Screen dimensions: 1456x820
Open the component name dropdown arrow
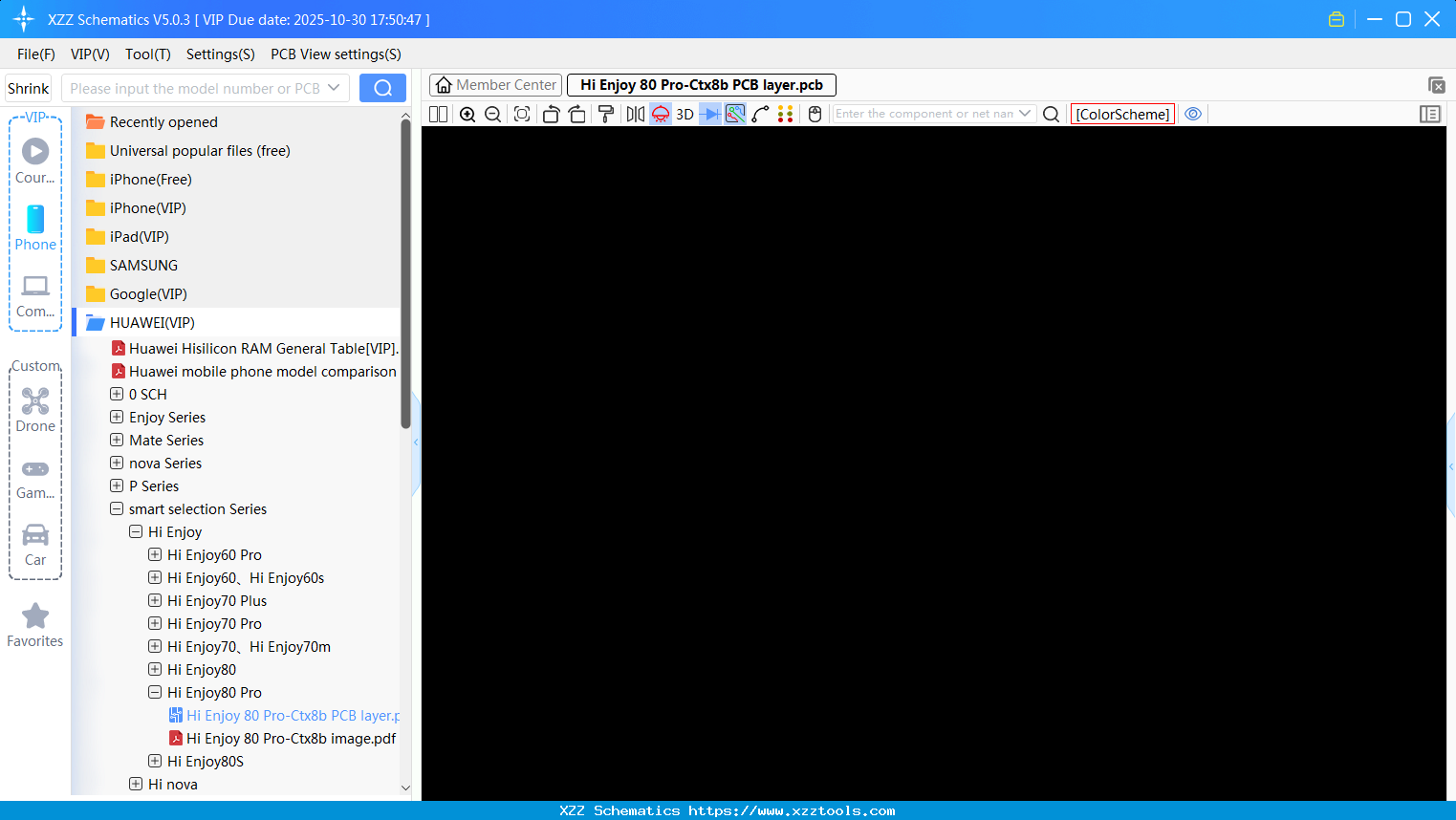[1025, 114]
